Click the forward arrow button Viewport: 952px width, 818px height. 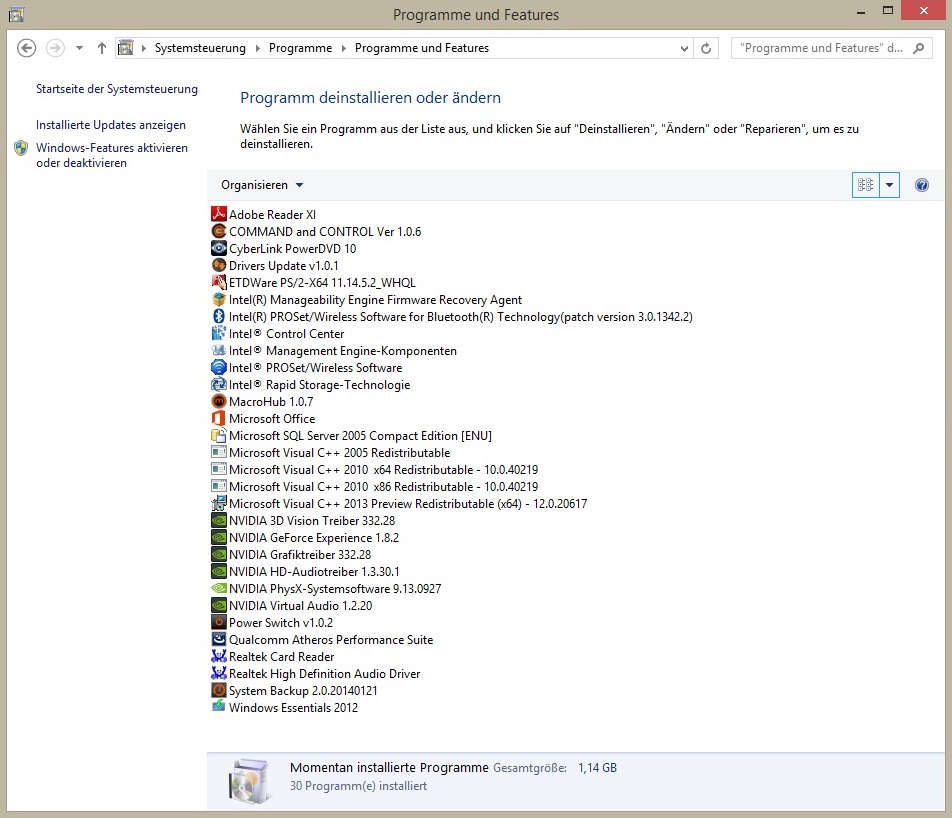pos(55,47)
